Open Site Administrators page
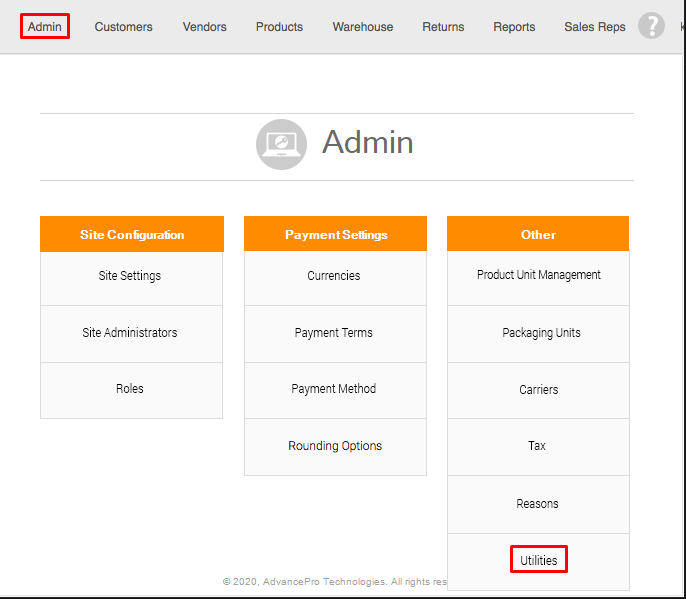This screenshot has height=599, width=686. tap(130, 333)
